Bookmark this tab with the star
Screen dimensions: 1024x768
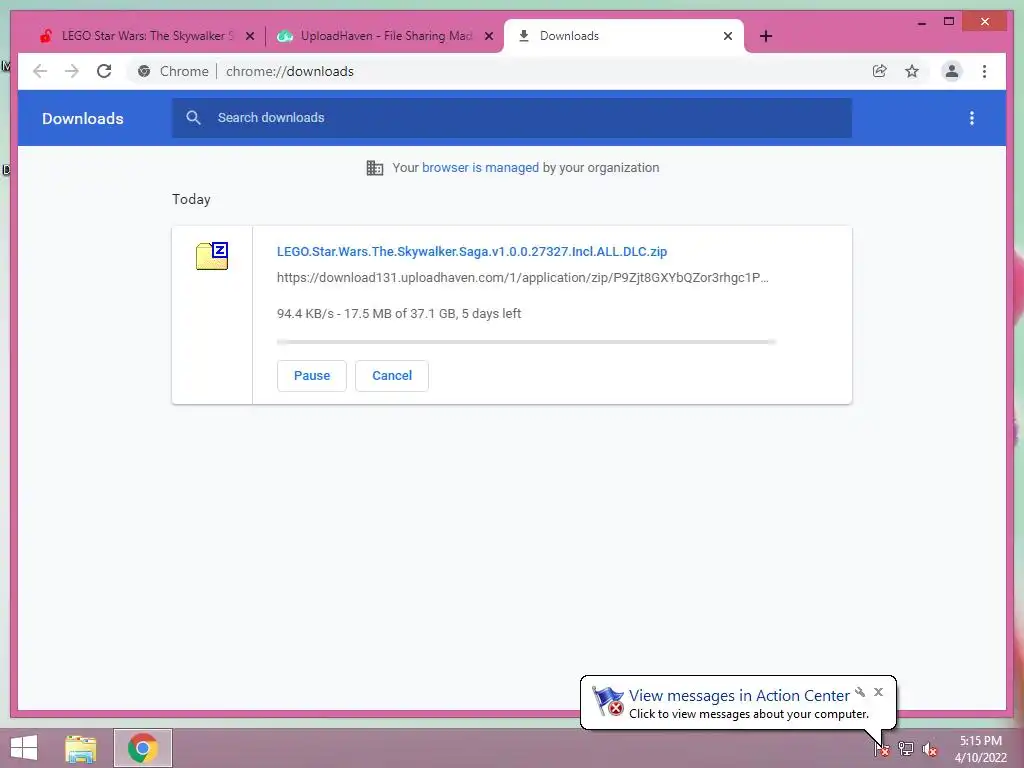coord(912,71)
